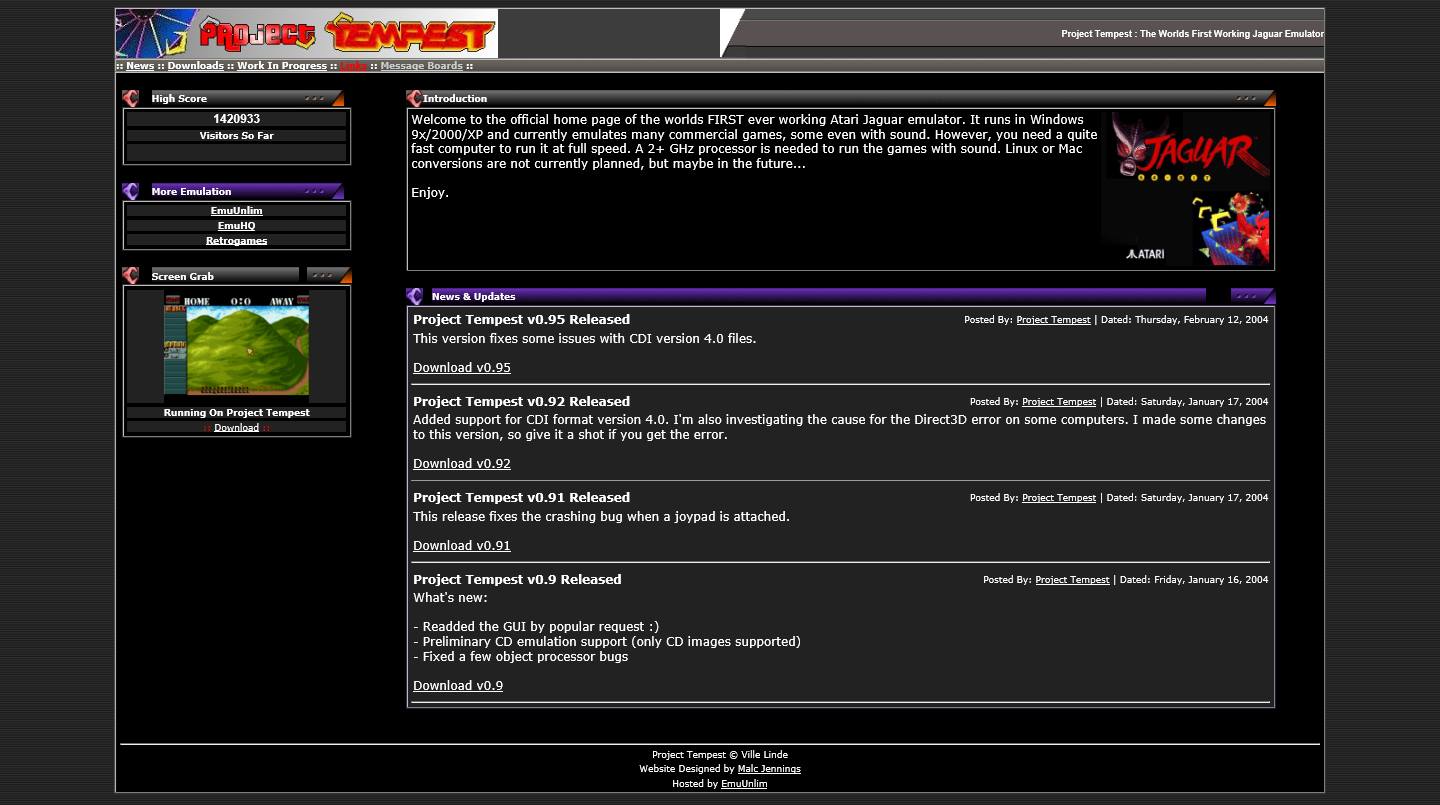Image resolution: width=1440 pixels, height=805 pixels.
Task: Click the Screen Grab panel header icon
Action: click(x=130, y=276)
